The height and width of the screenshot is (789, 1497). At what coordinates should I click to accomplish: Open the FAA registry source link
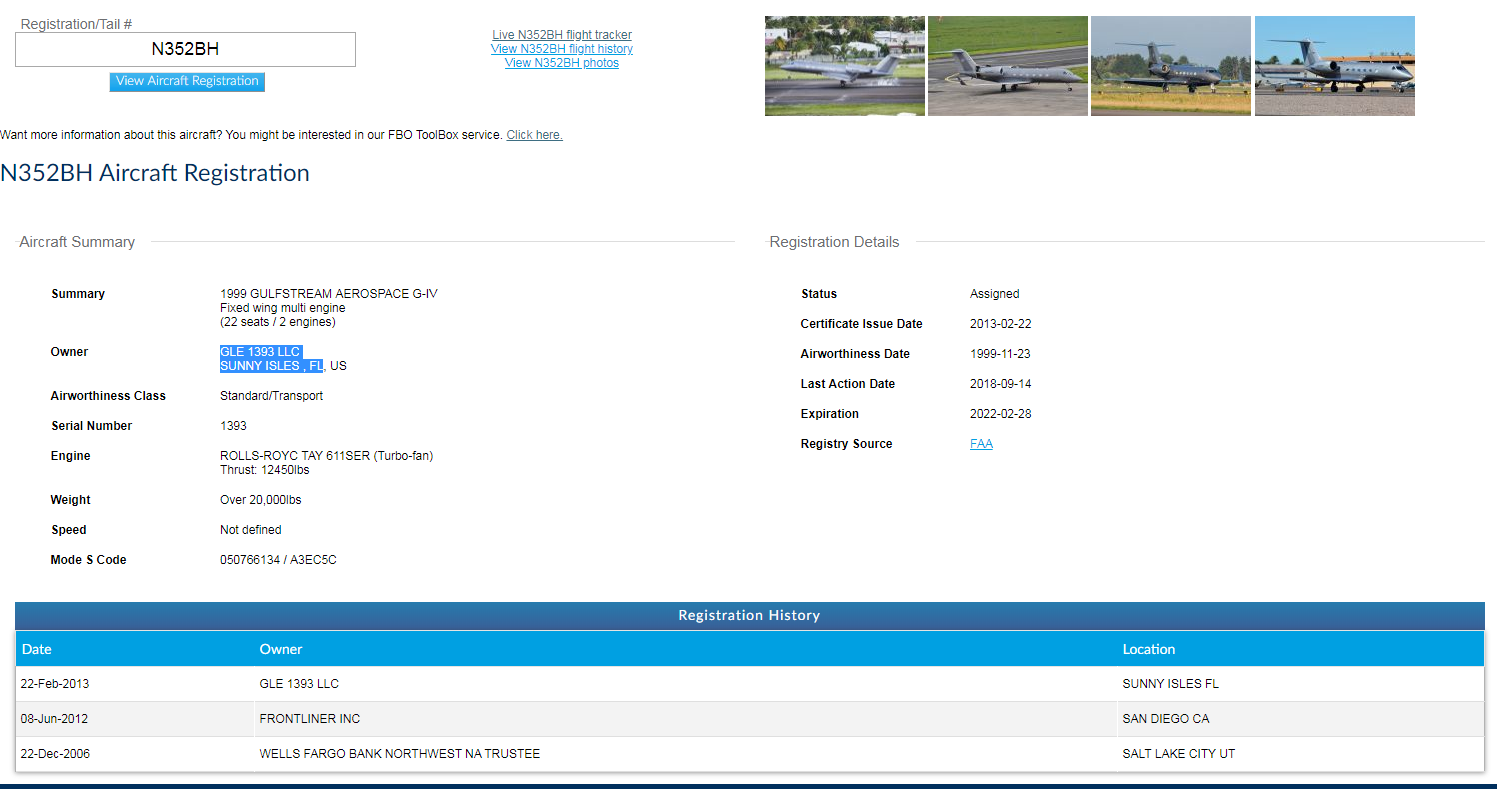pos(981,444)
